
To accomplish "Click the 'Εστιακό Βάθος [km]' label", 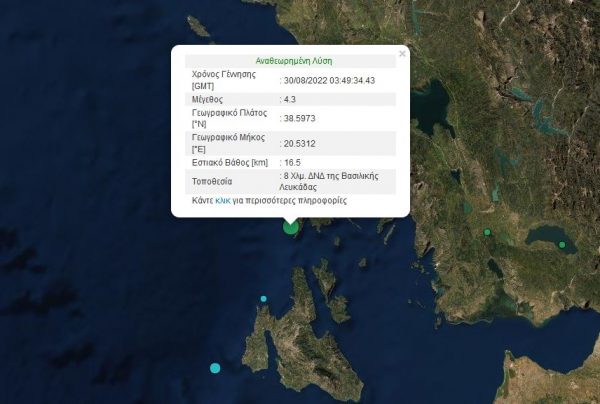I will pyautogui.click(x=231, y=162).
